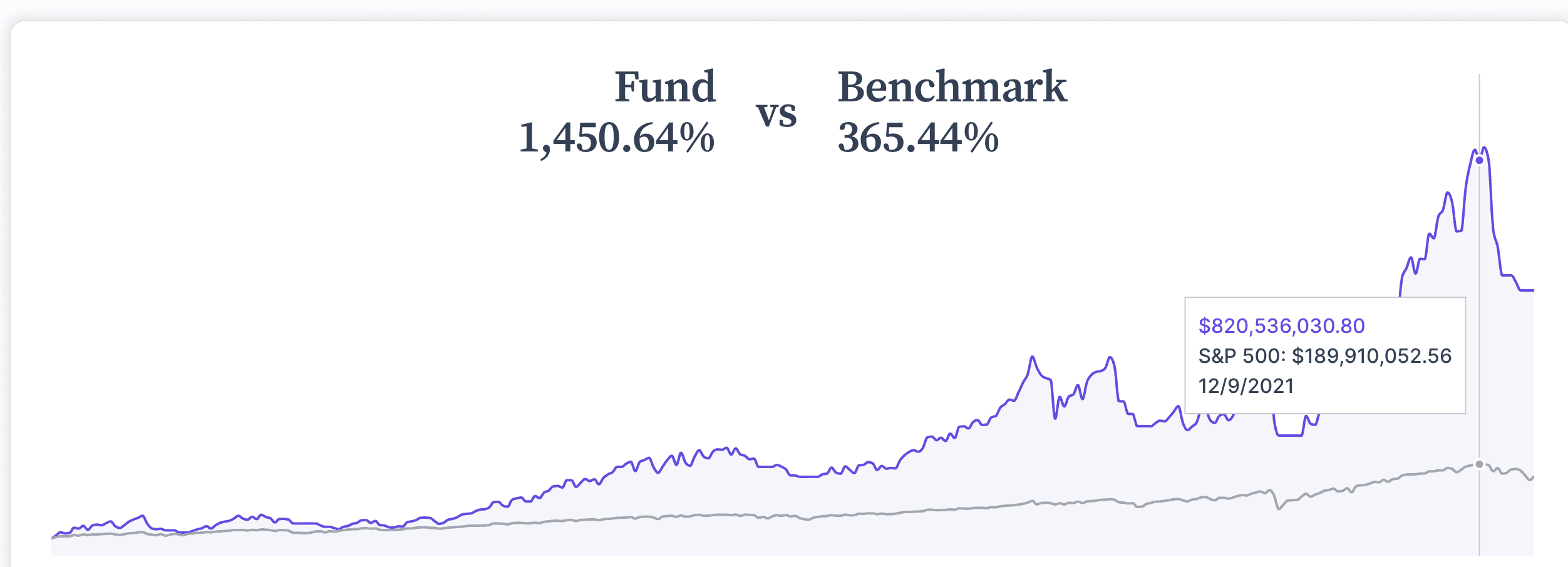Viewport: 1568px width, 567px height.
Task: Click the $820,536,030.80 tooltip value
Action: (1281, 326)
